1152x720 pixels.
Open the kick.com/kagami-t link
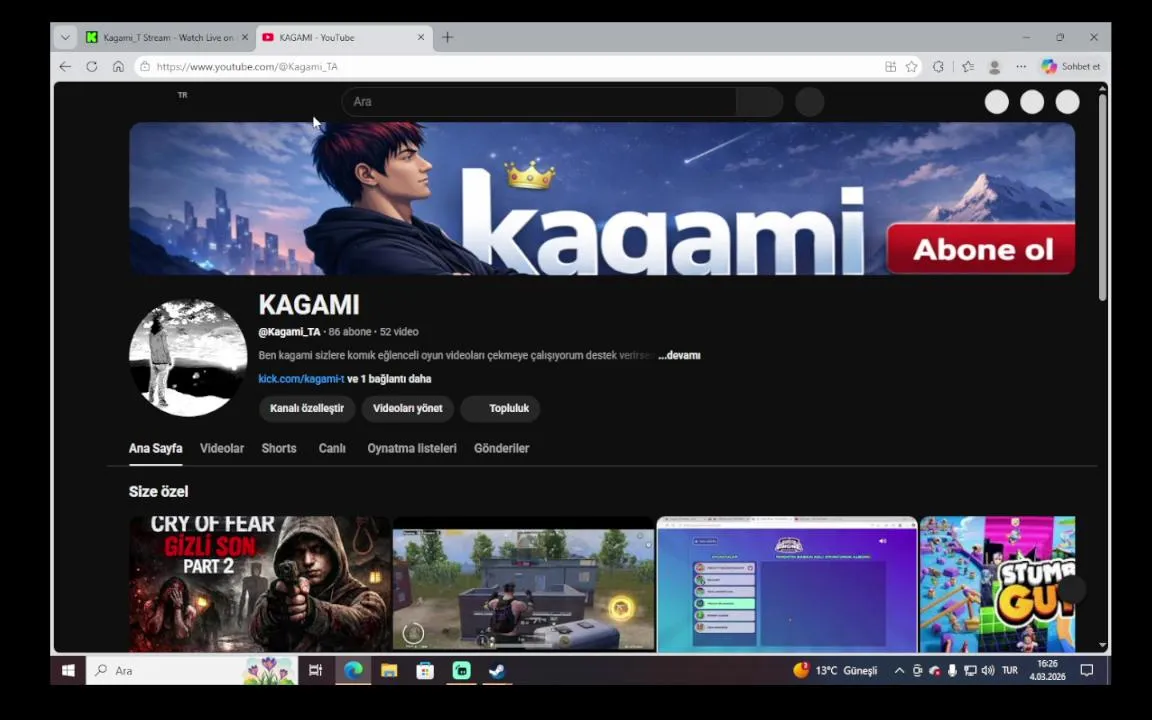301,379
